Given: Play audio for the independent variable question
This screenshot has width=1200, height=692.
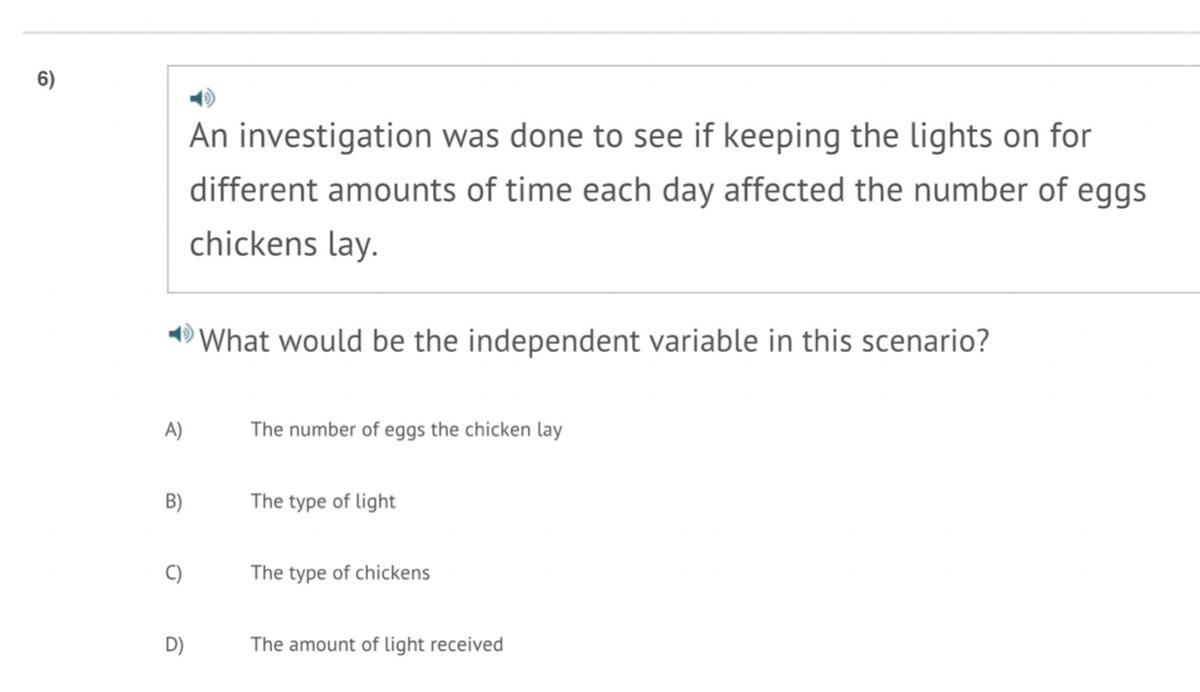Looking at the screenshot, I should click(181, 333).
